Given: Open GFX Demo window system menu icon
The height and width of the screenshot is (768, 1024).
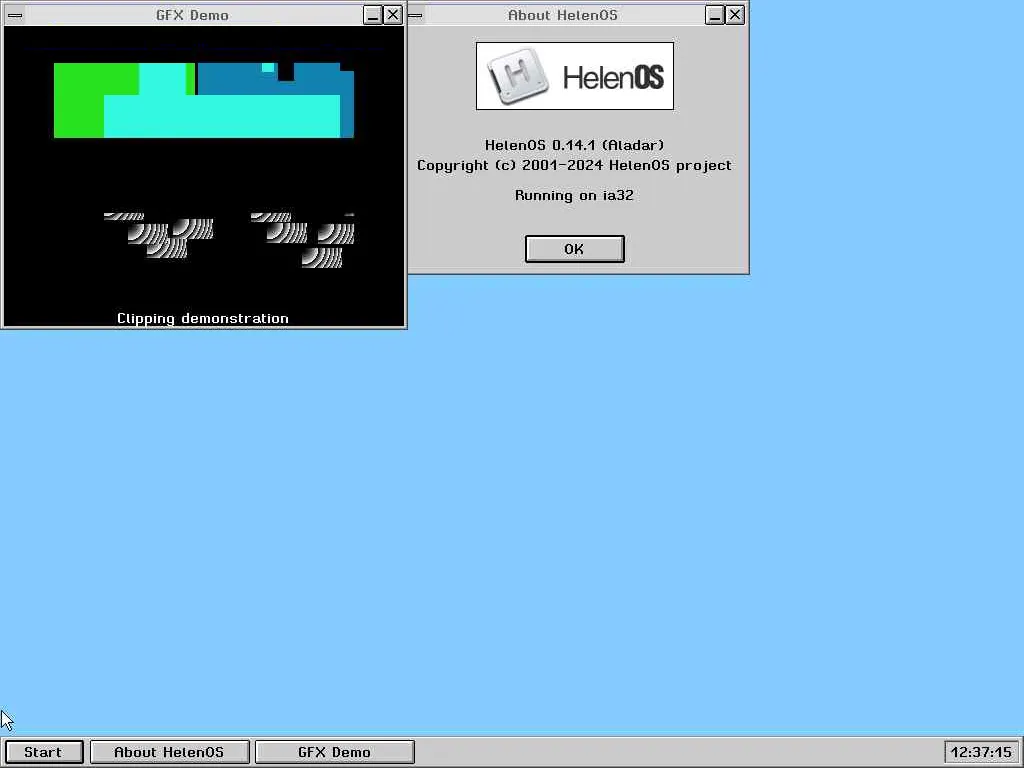Looking at the screenshot, I should (14, 15).
